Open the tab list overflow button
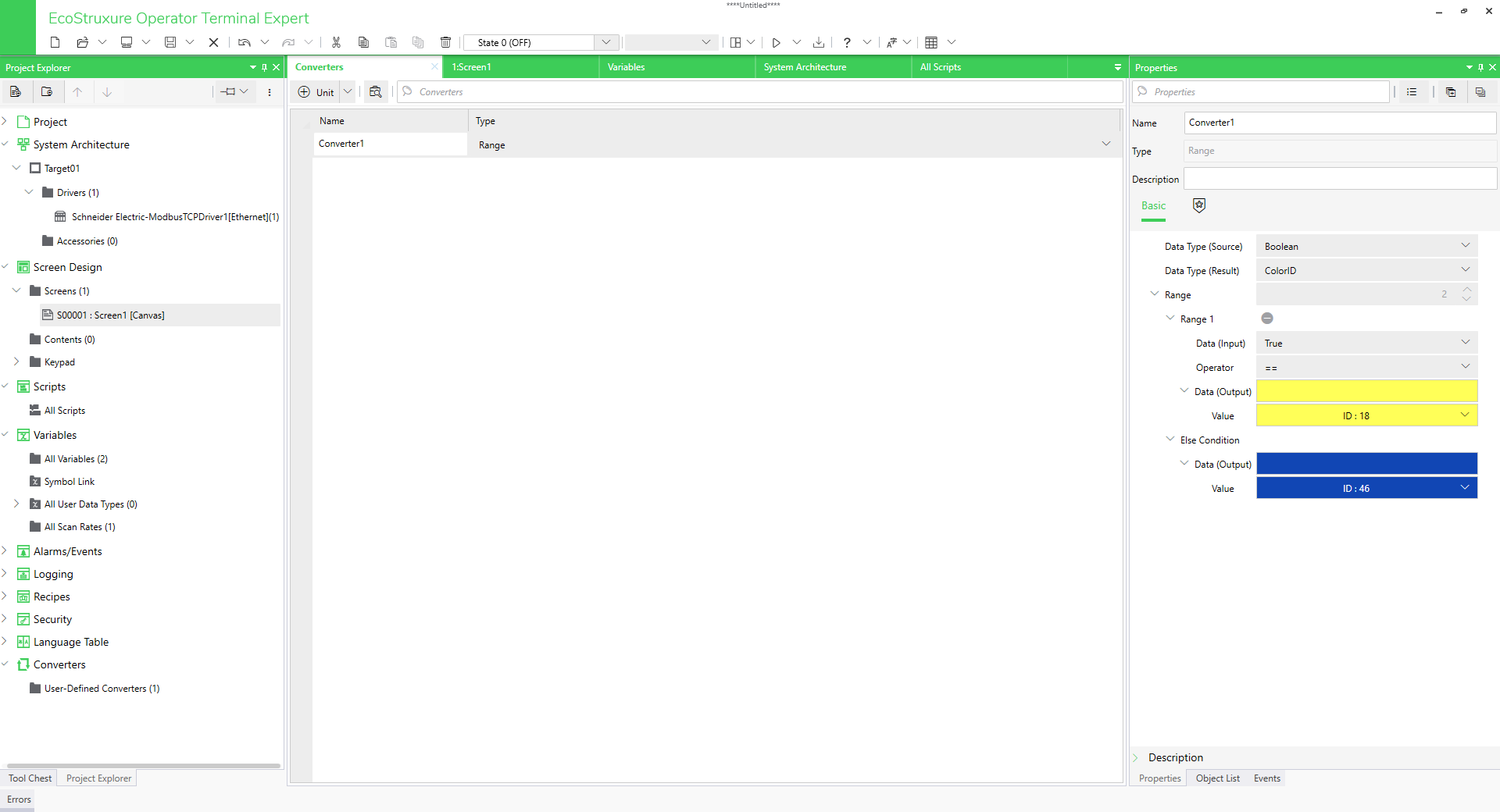This screenshot has height=812, width=1500. coord(1117,67)
